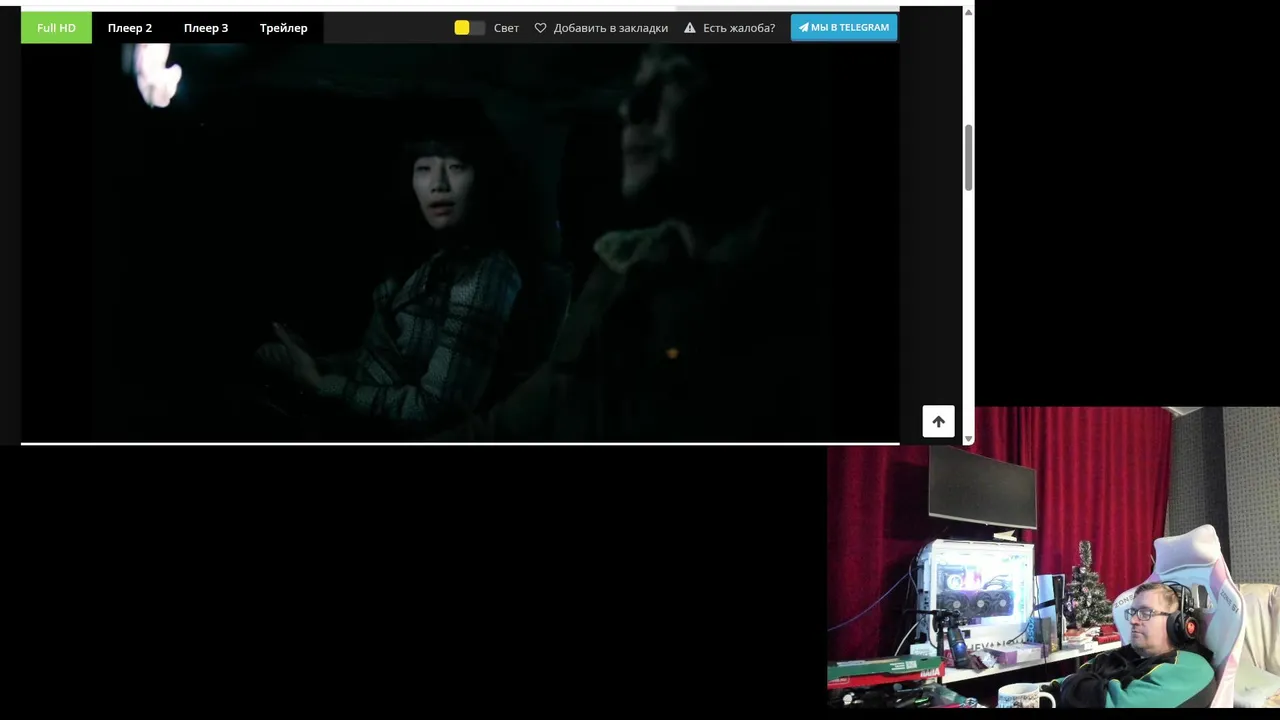Click the heart bookmark icon
This screenshot has height=720, width=1280.
[540, 28]
